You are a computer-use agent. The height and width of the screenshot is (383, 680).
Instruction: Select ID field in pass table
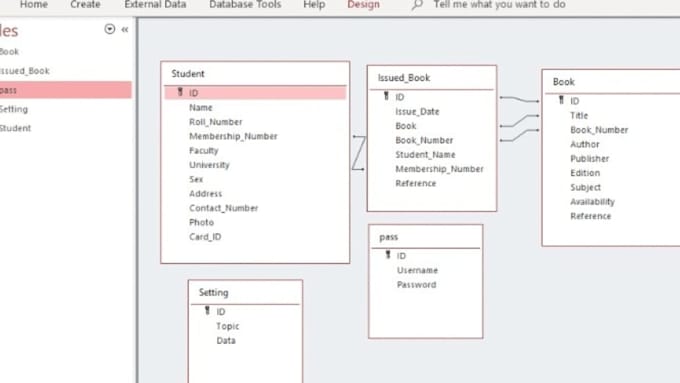[x=402, y=256]
